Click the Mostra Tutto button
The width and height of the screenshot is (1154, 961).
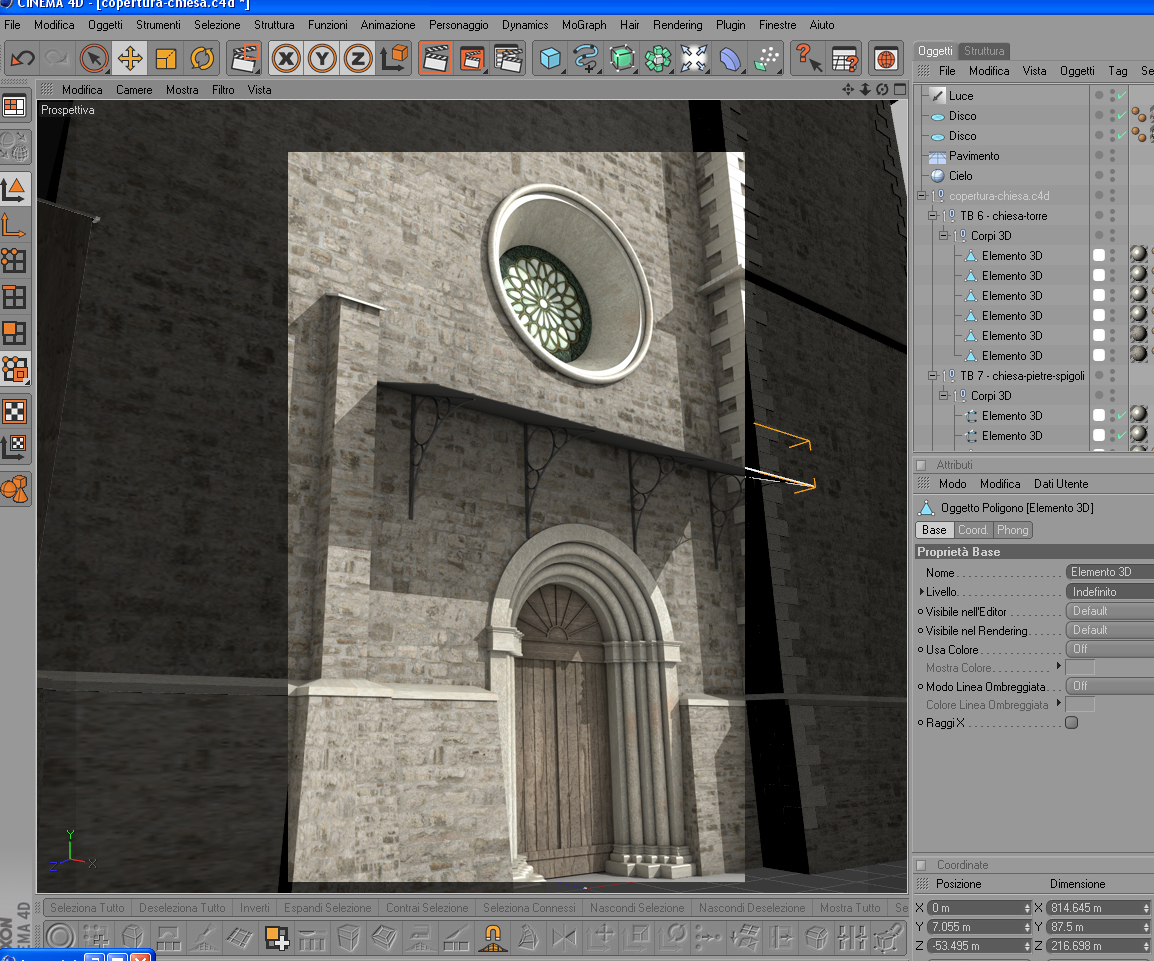(850, 908)
